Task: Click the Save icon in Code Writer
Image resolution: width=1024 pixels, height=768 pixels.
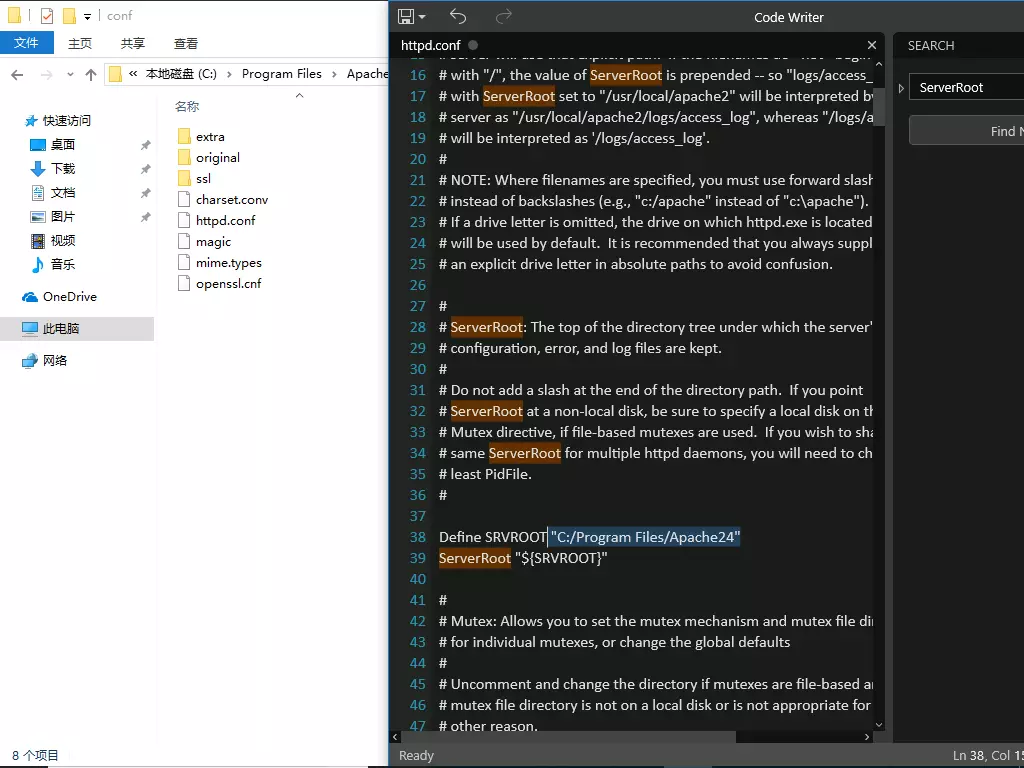Action: (406, 16)
